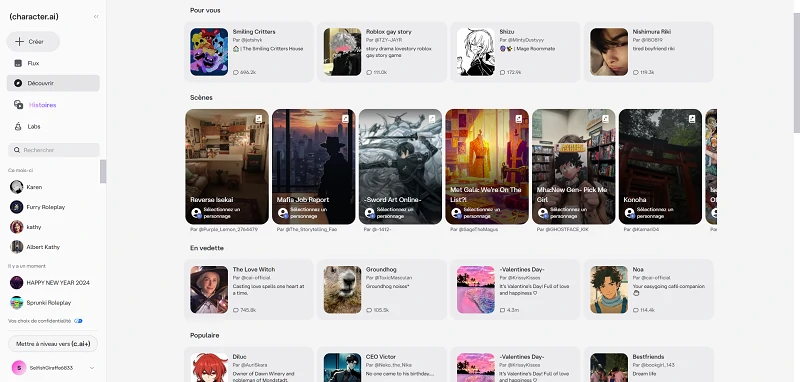
Task: Open the Konoha scene
Action: pyautogui.click(x=661, y=166)
